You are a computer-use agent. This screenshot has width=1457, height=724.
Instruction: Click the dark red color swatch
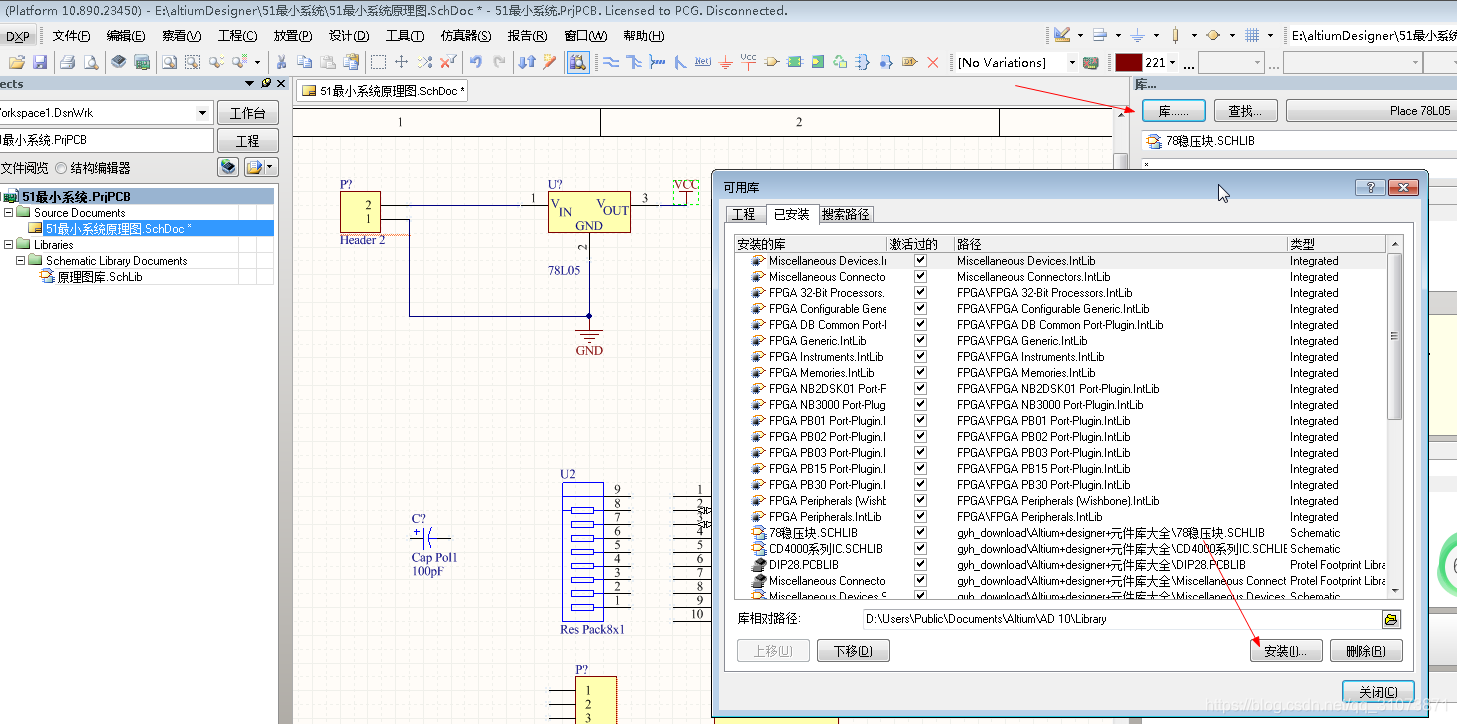(1128, 62)
